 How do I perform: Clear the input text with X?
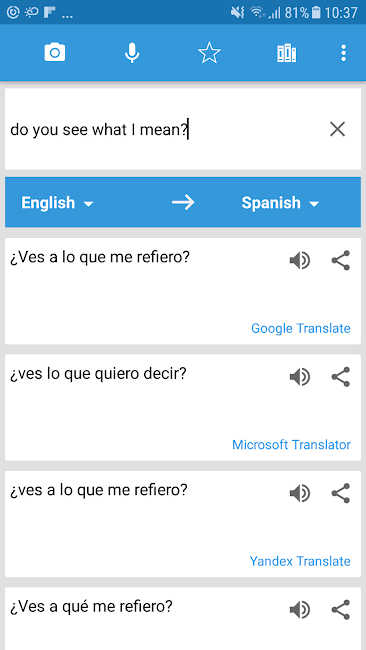click(337, 130)
